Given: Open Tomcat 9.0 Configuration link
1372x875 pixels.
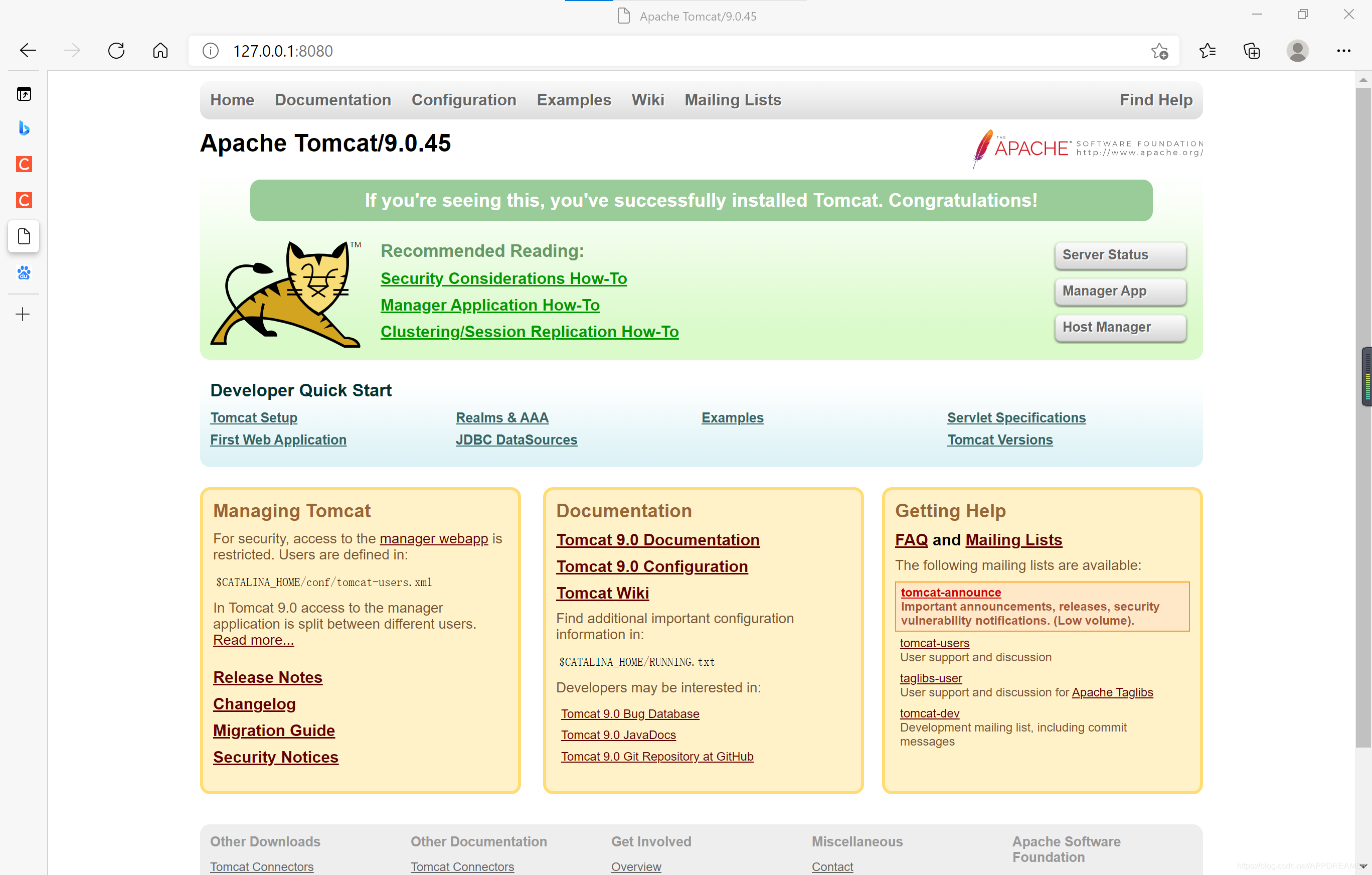Looking at the screenshot, I should tap(652, 566).
